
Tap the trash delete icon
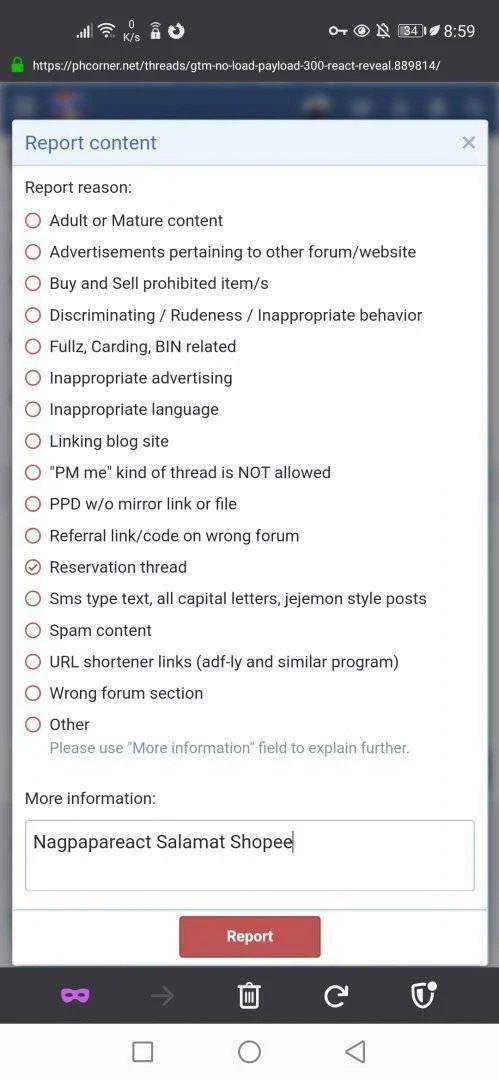(x=249, y=995)
